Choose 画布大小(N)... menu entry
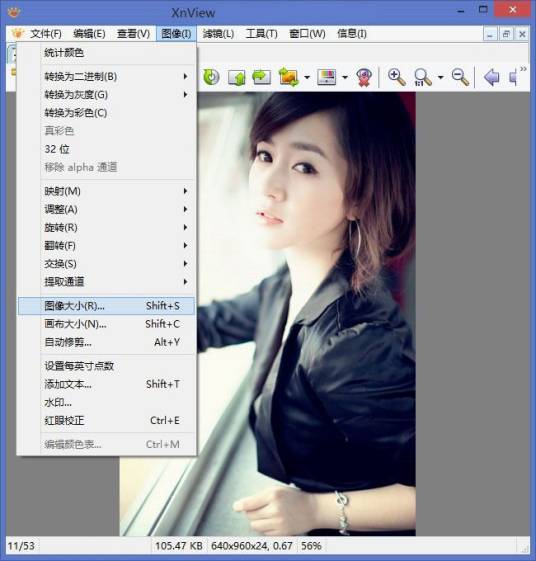This screenshot has width=536, height=561. pos(106,324)
